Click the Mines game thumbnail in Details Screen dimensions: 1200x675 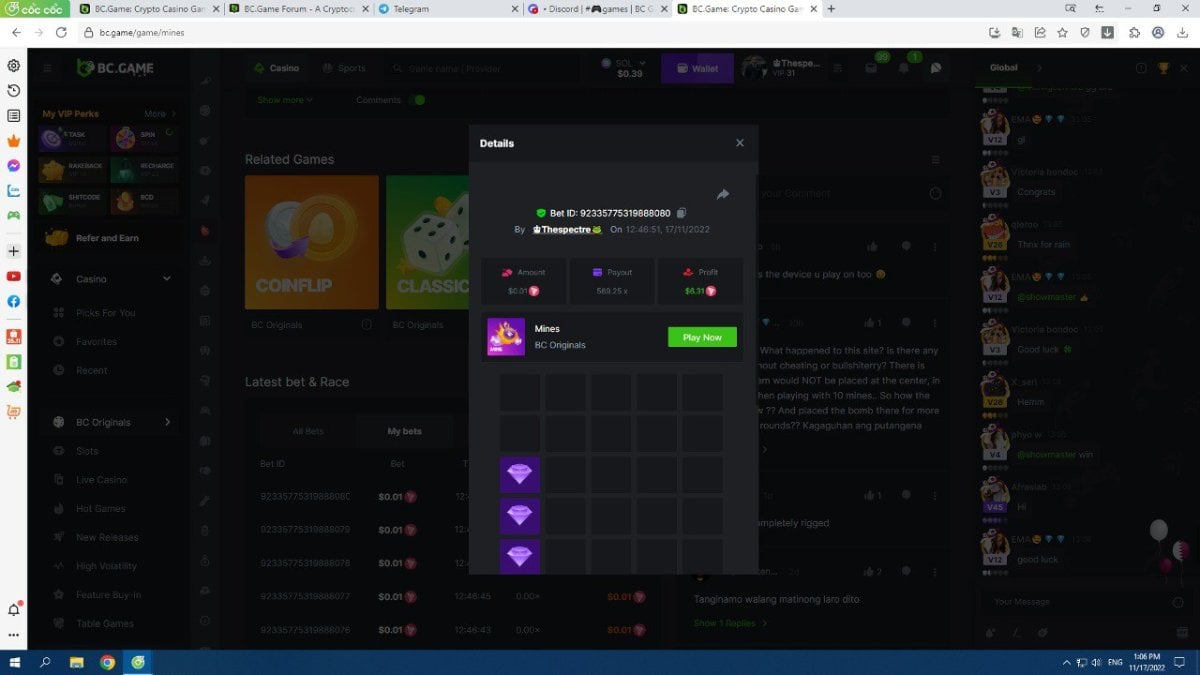coord(506,337)
